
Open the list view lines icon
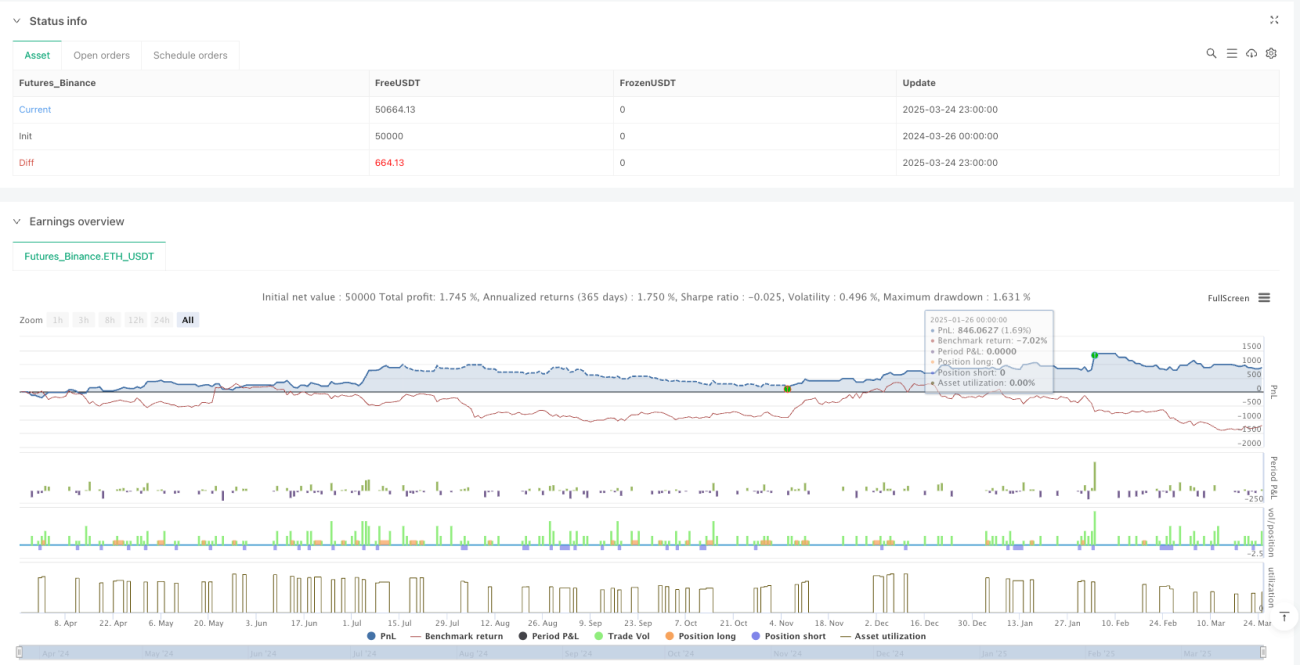point(1231,54)
